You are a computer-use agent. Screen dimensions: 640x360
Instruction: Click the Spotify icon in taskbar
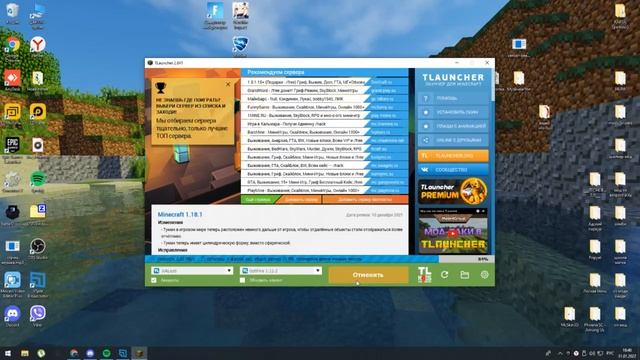click(107, 353)
